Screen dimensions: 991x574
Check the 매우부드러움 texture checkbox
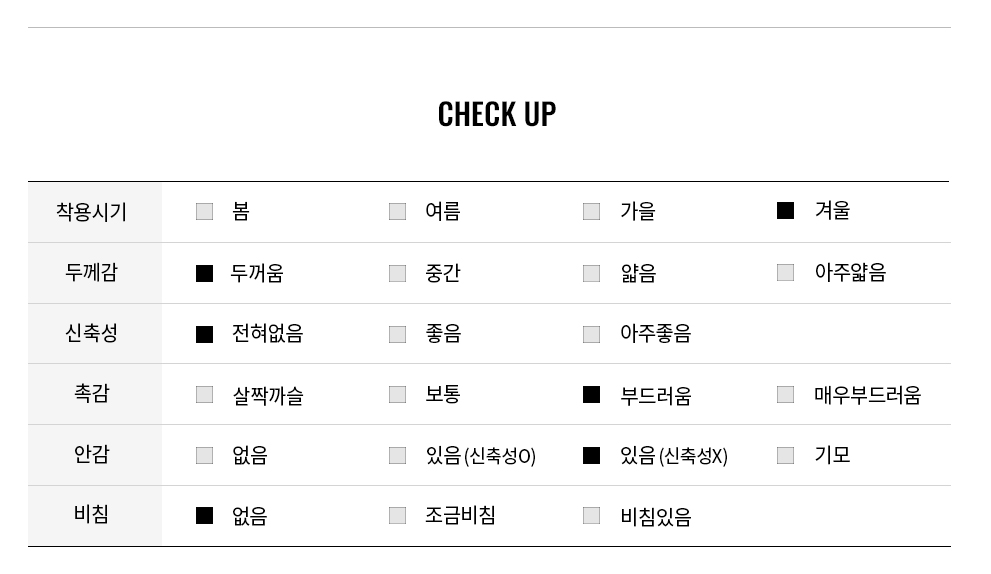786,394
